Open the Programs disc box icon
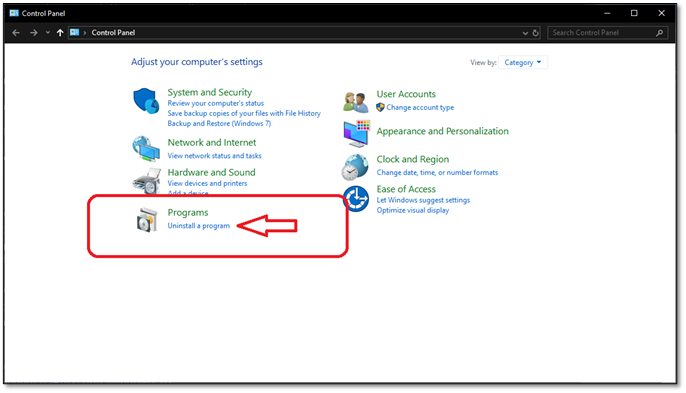Viewport: 686px width, 393px height. (147, 220)
